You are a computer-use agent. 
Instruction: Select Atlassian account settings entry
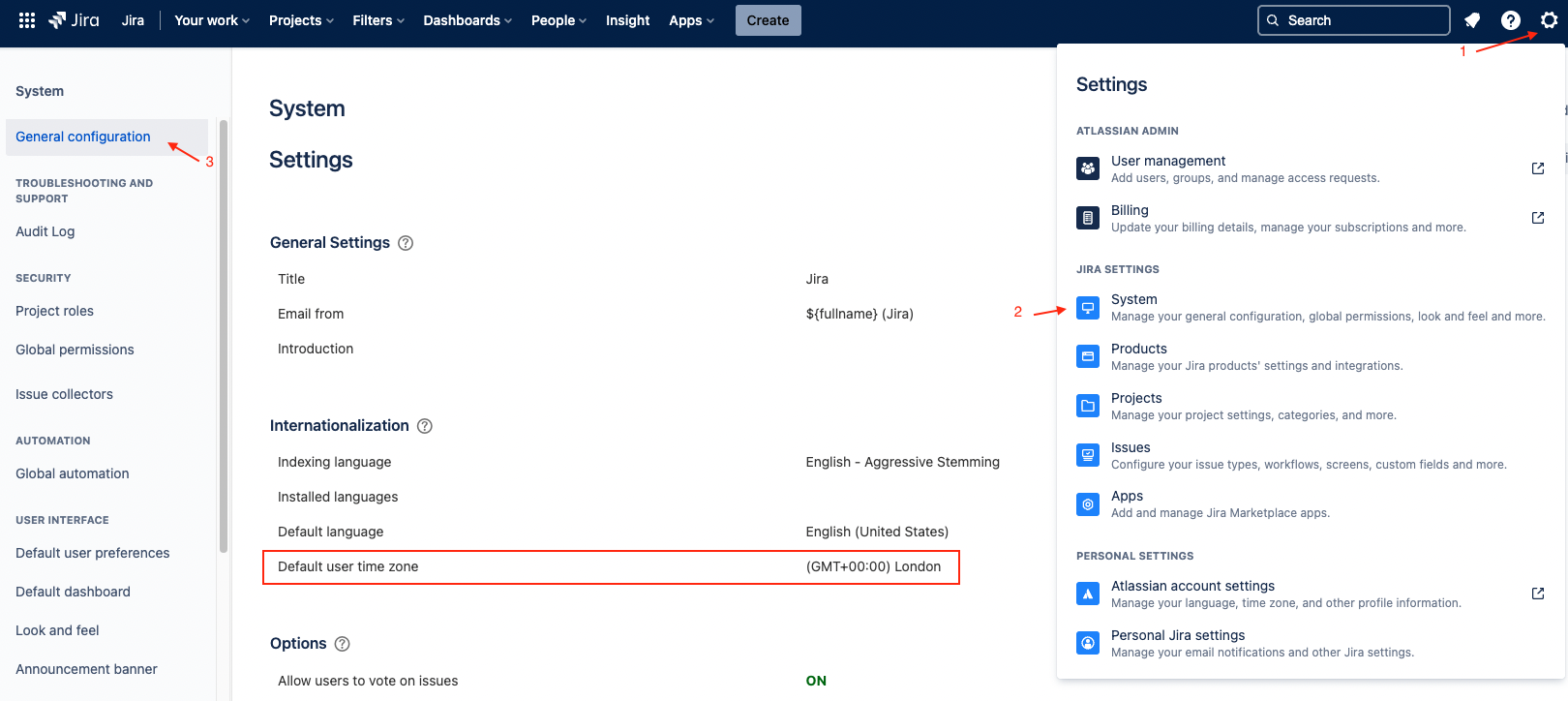[1311, 594]
